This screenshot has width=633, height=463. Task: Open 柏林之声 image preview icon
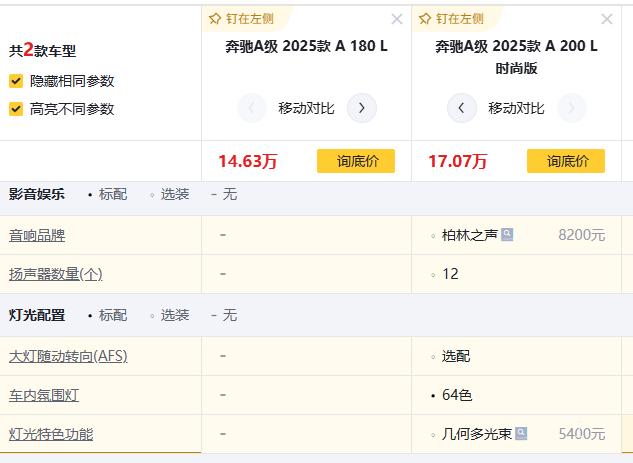tap(508, 235)
